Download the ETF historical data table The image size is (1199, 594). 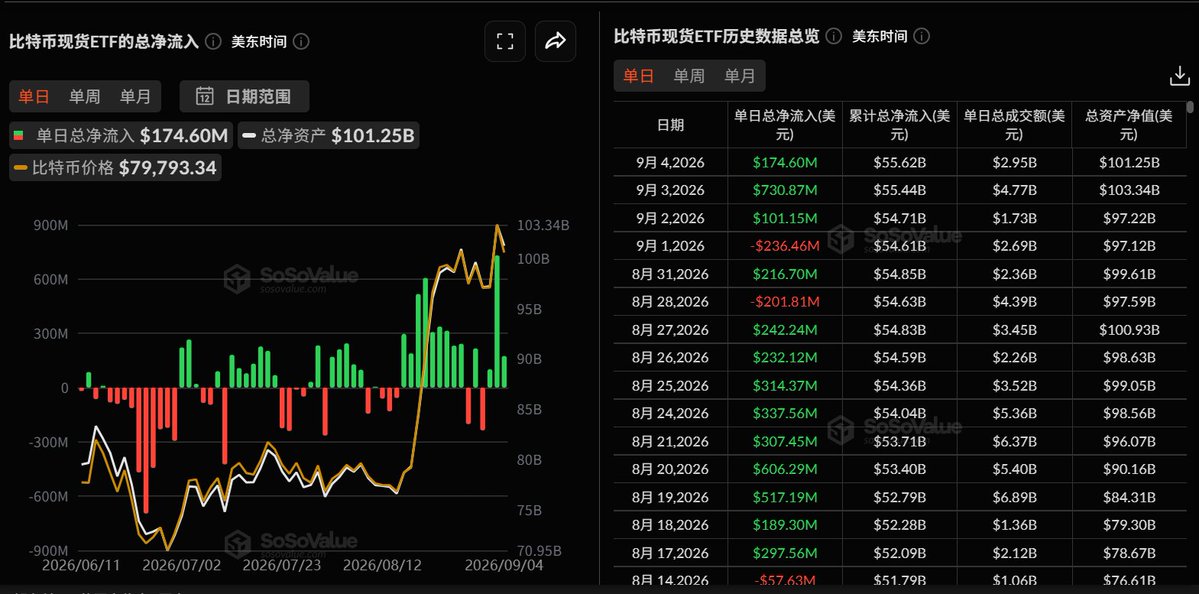point(1180,76)
